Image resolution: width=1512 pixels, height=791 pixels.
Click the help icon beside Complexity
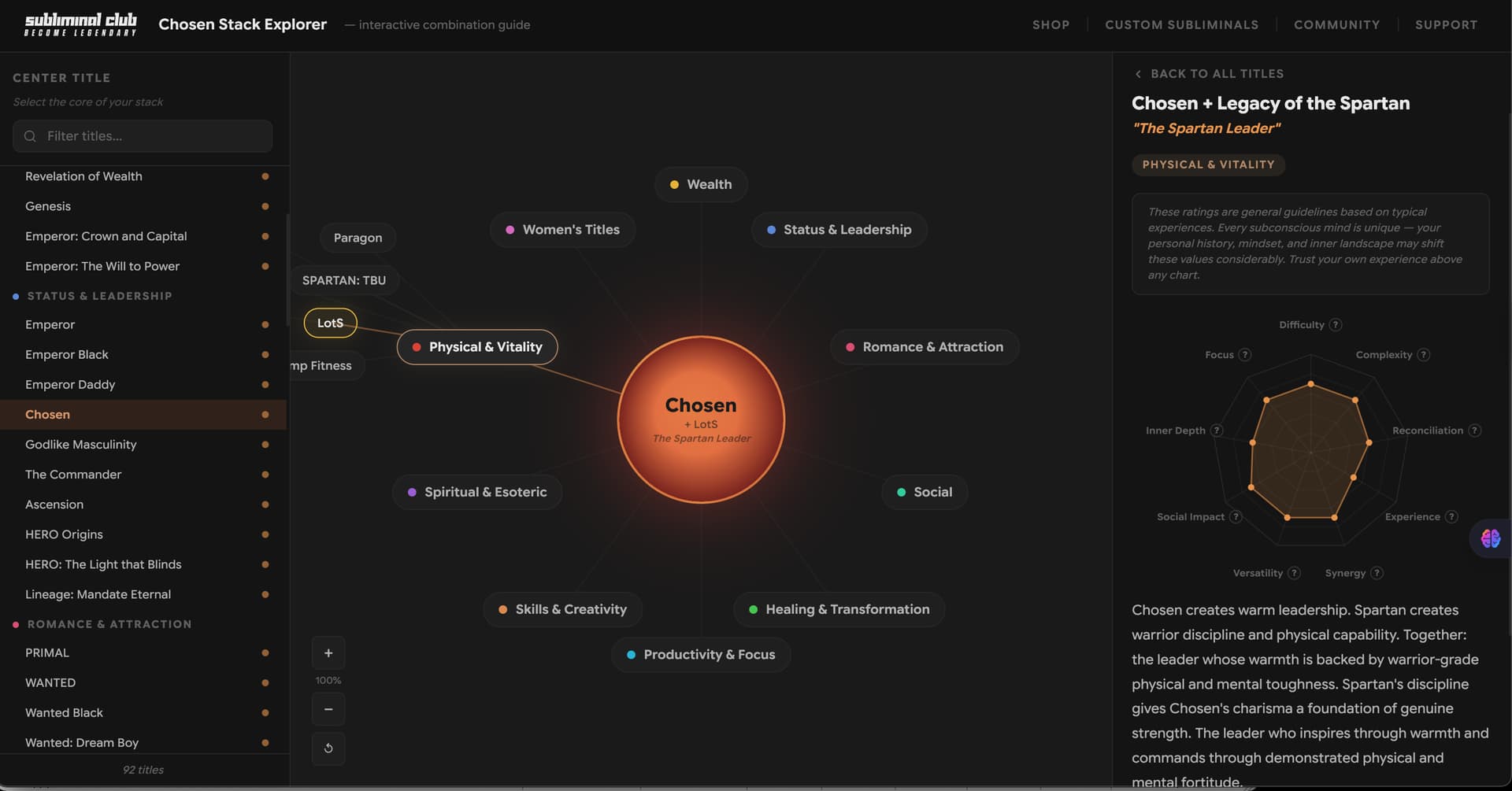click(1423, 355)
